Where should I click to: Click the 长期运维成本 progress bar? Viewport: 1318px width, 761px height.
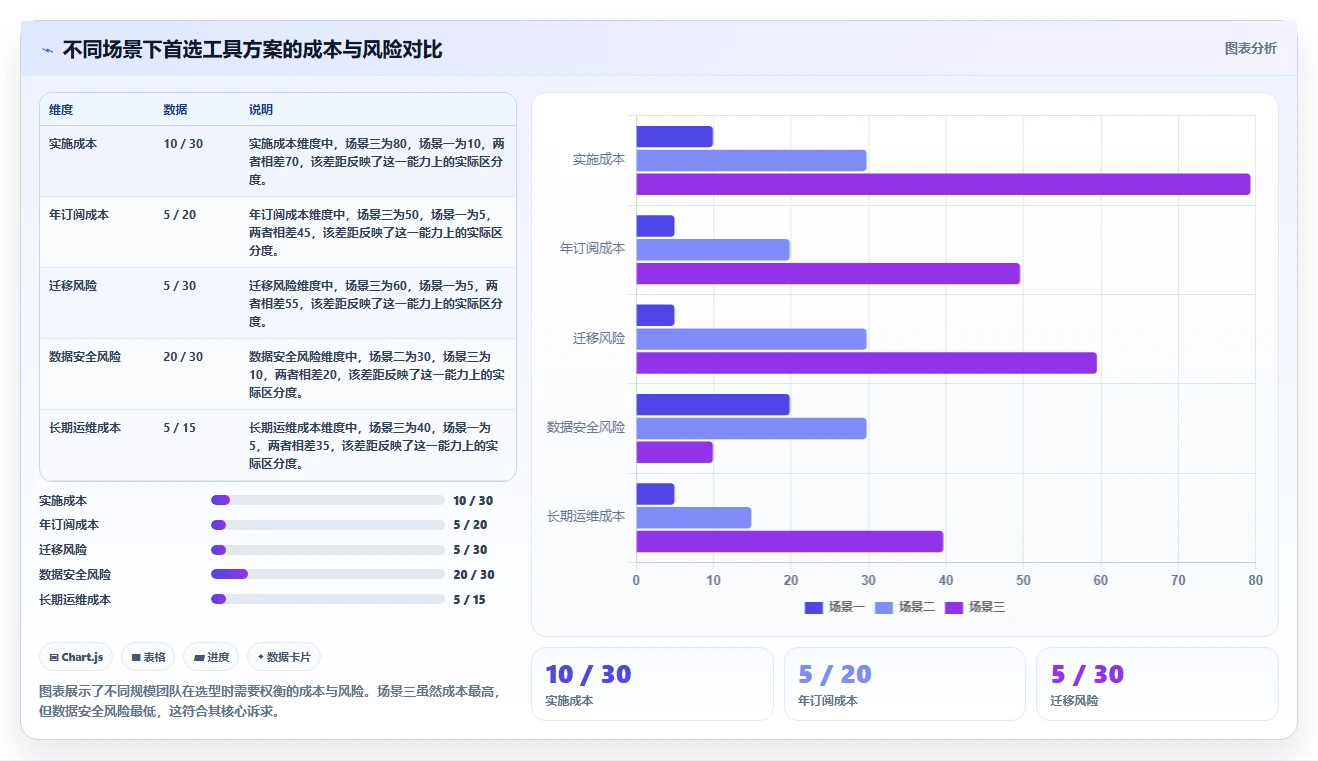click(x=328, y=599)
